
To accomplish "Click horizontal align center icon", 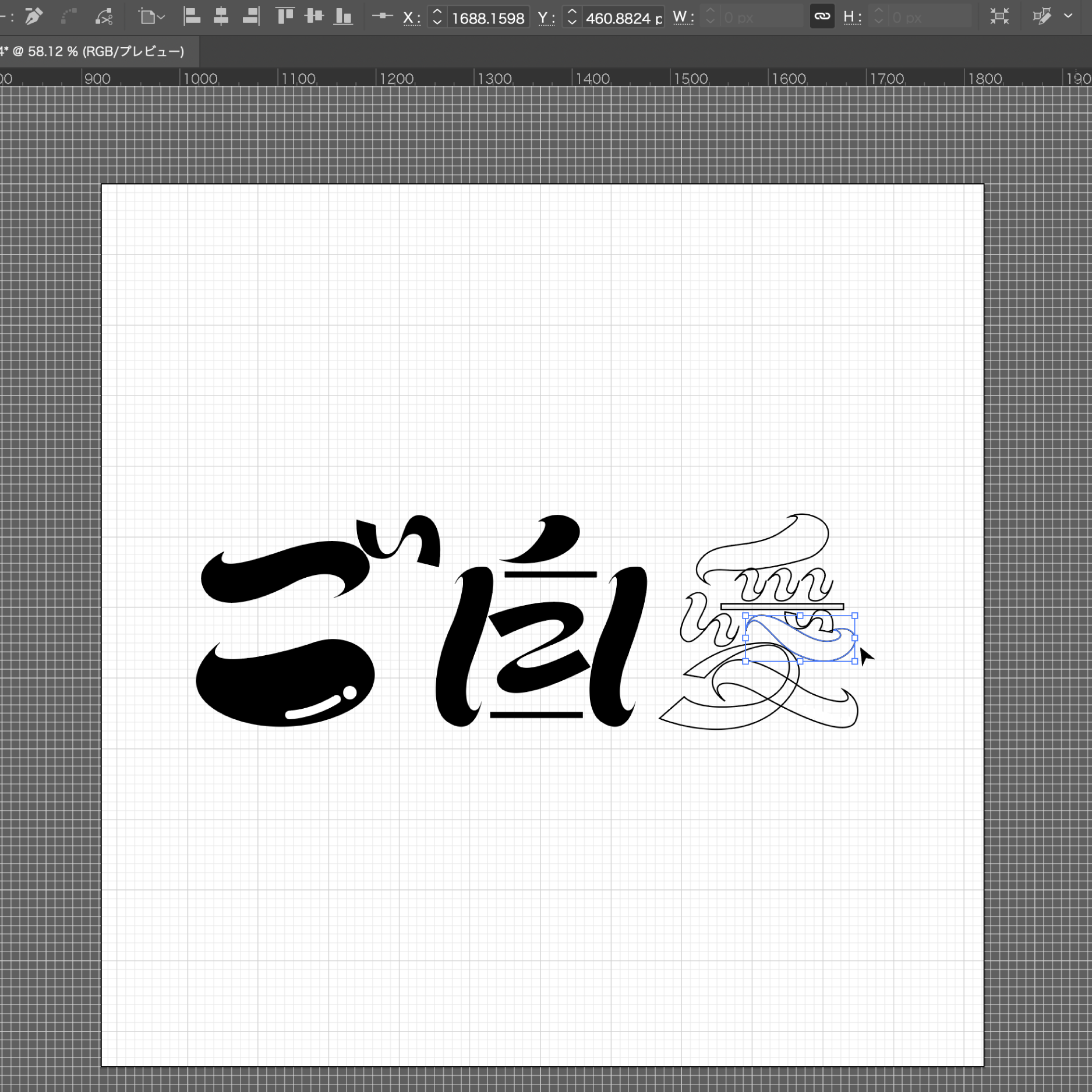I will pos(221,16).
